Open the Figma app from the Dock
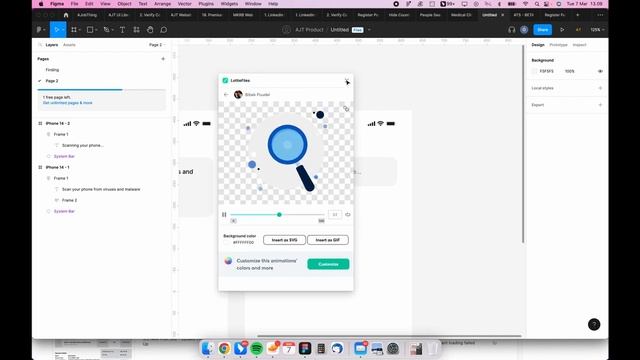The image size is (640, 360). pyautogui.click(x=305, y=349)
